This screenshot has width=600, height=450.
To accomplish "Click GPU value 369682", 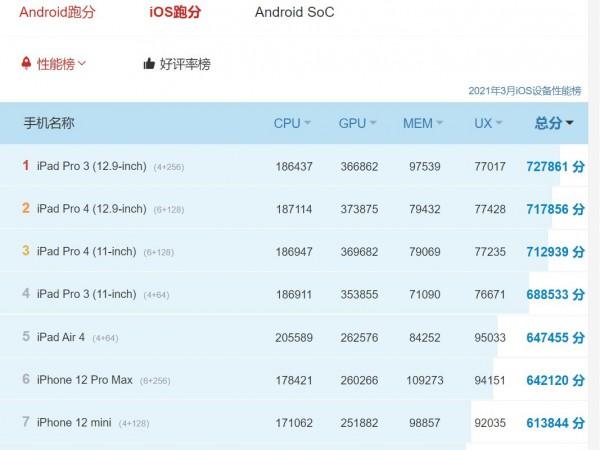I will click(x=359, y=252).
